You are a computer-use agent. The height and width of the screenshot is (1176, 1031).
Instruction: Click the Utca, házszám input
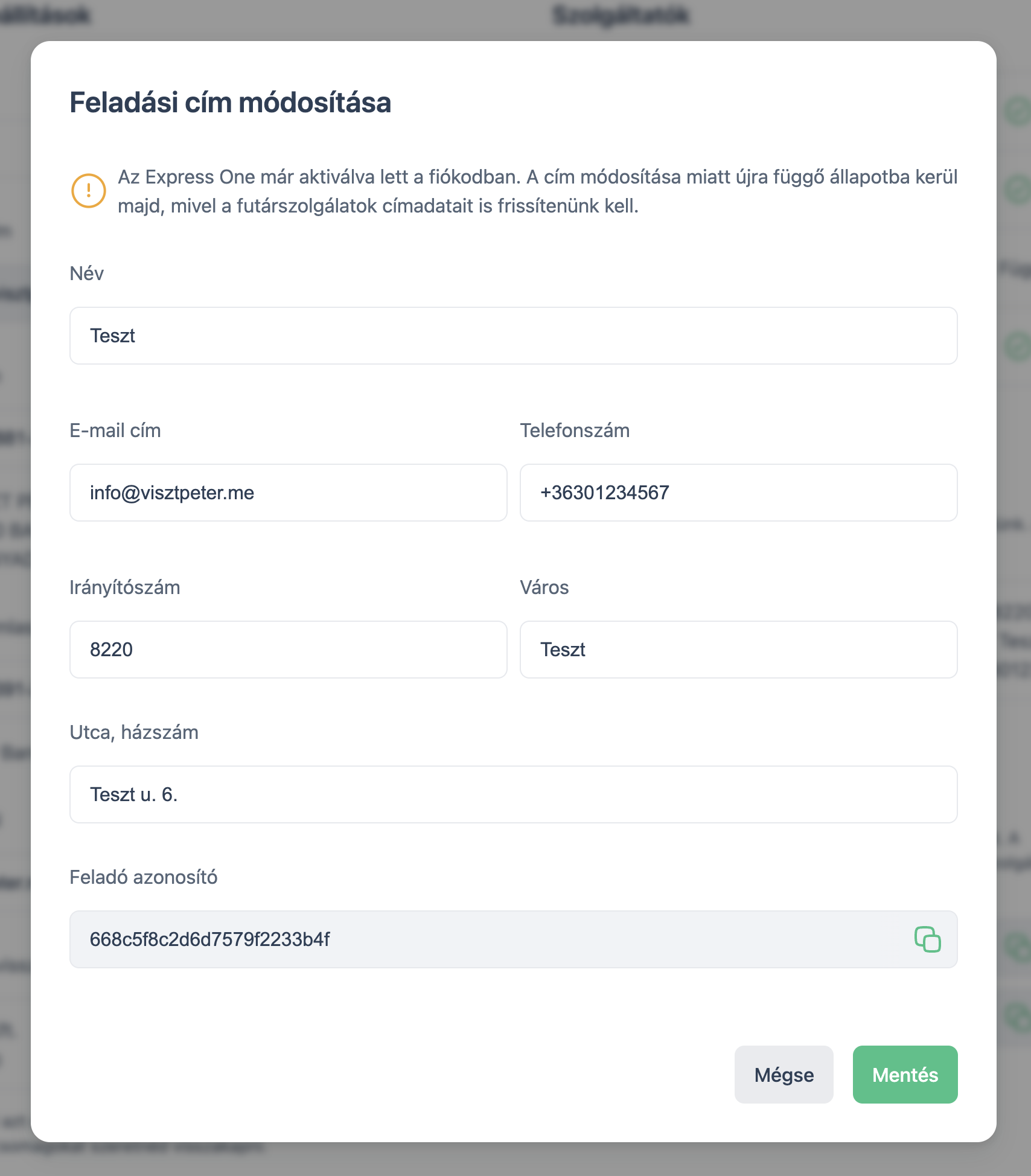513,794
